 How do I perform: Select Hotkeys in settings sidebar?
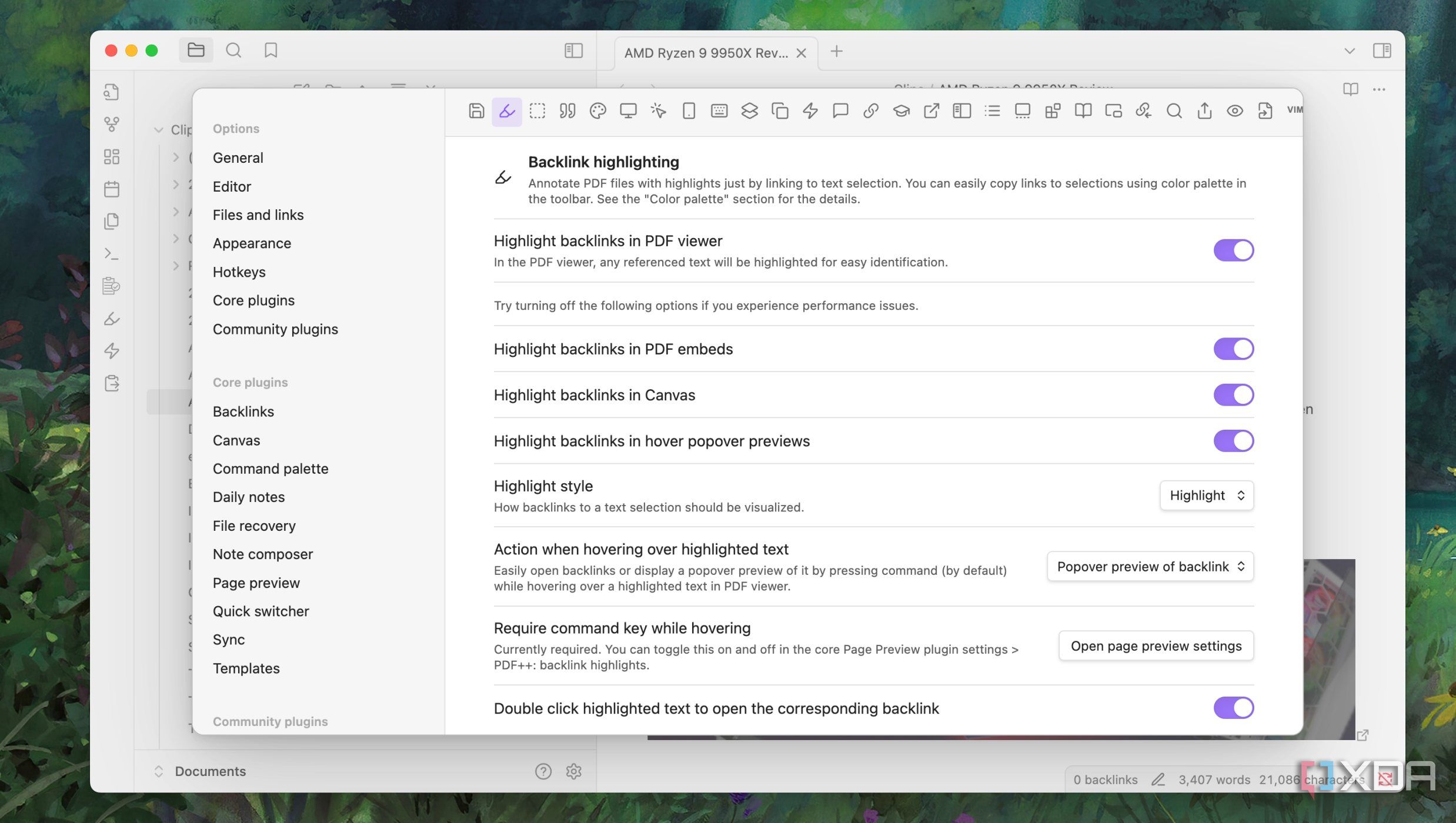pyautogui.click(x=239, y=272)
